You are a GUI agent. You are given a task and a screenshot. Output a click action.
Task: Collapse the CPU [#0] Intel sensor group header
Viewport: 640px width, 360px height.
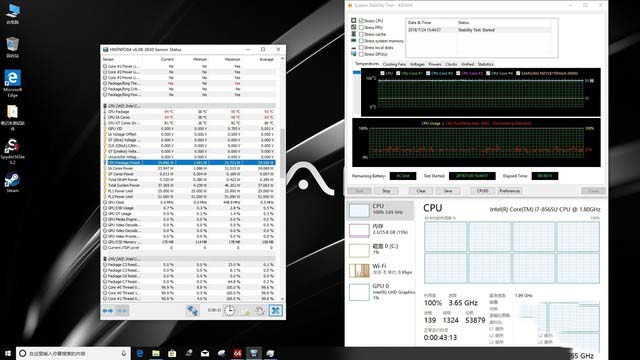[x=189, y=106]
